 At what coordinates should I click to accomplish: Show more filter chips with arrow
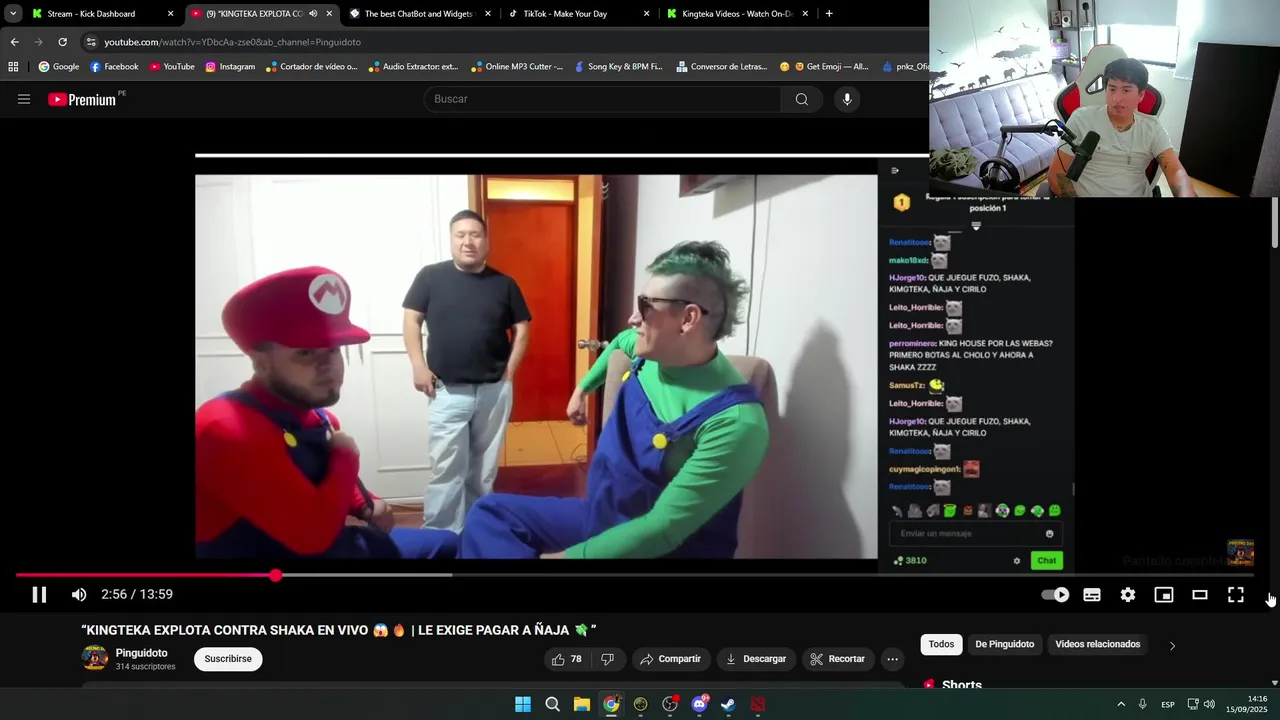(x=1172, y=645)
